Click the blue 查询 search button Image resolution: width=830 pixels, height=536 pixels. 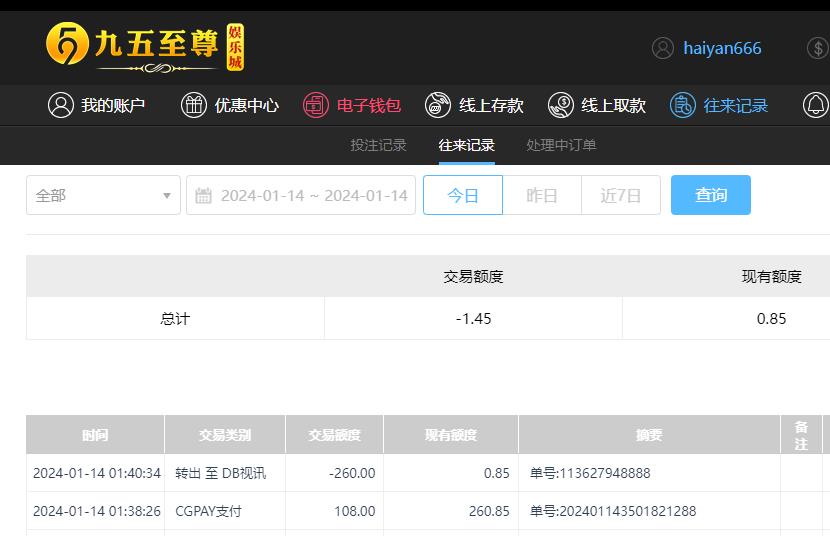point(711,195)
